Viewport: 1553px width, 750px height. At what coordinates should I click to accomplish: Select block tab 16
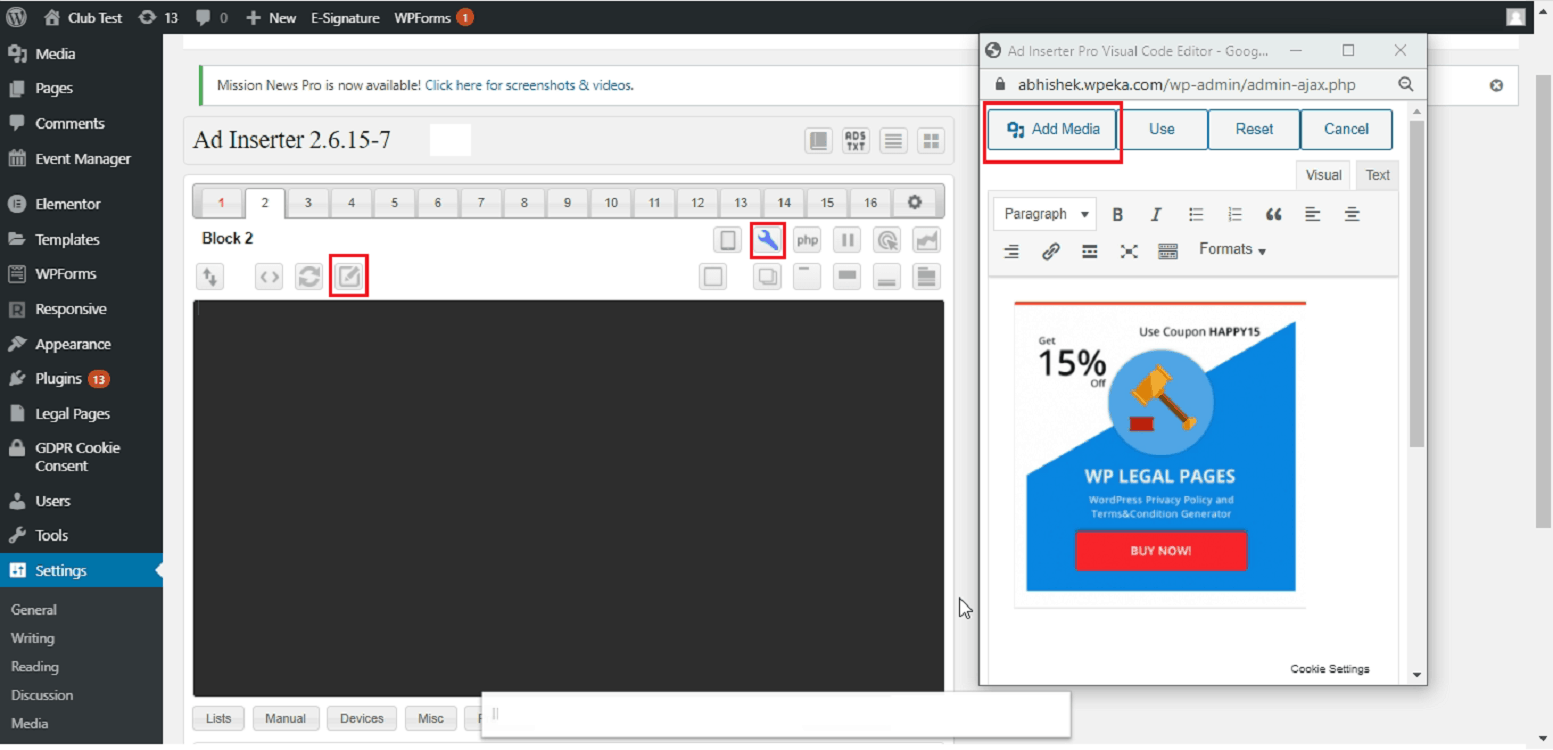(x=871, y=203)
